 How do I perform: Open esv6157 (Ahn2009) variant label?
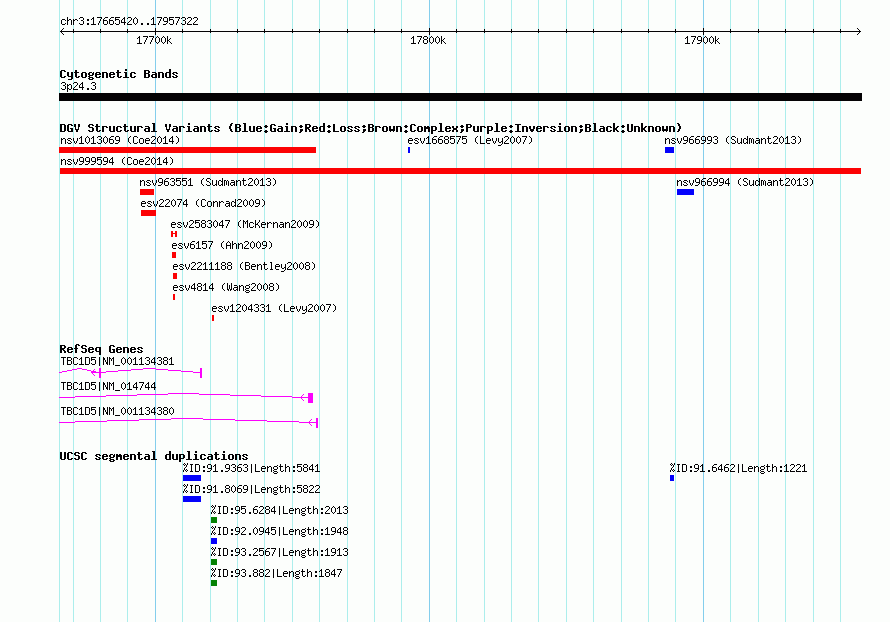[222, 245]
